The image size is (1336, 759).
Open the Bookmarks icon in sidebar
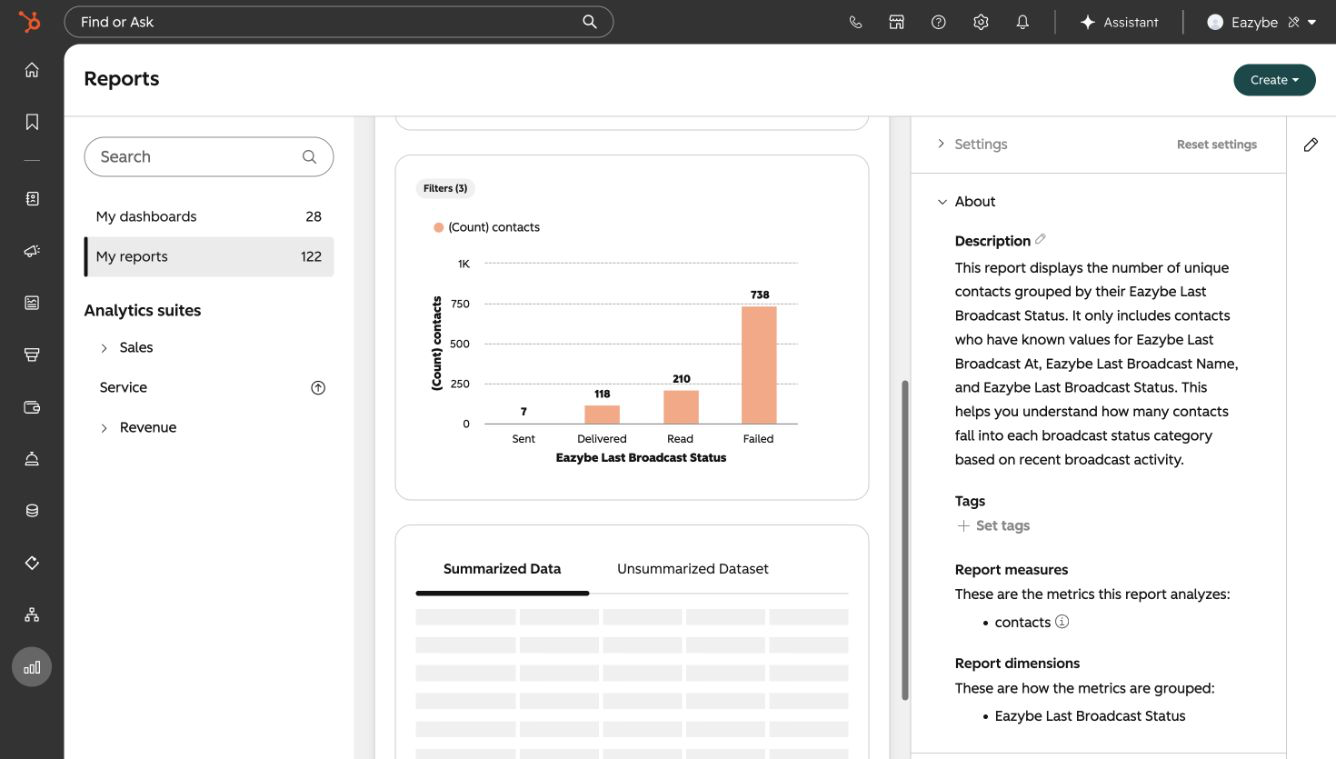pyautogui.click(x=32, y=122)
